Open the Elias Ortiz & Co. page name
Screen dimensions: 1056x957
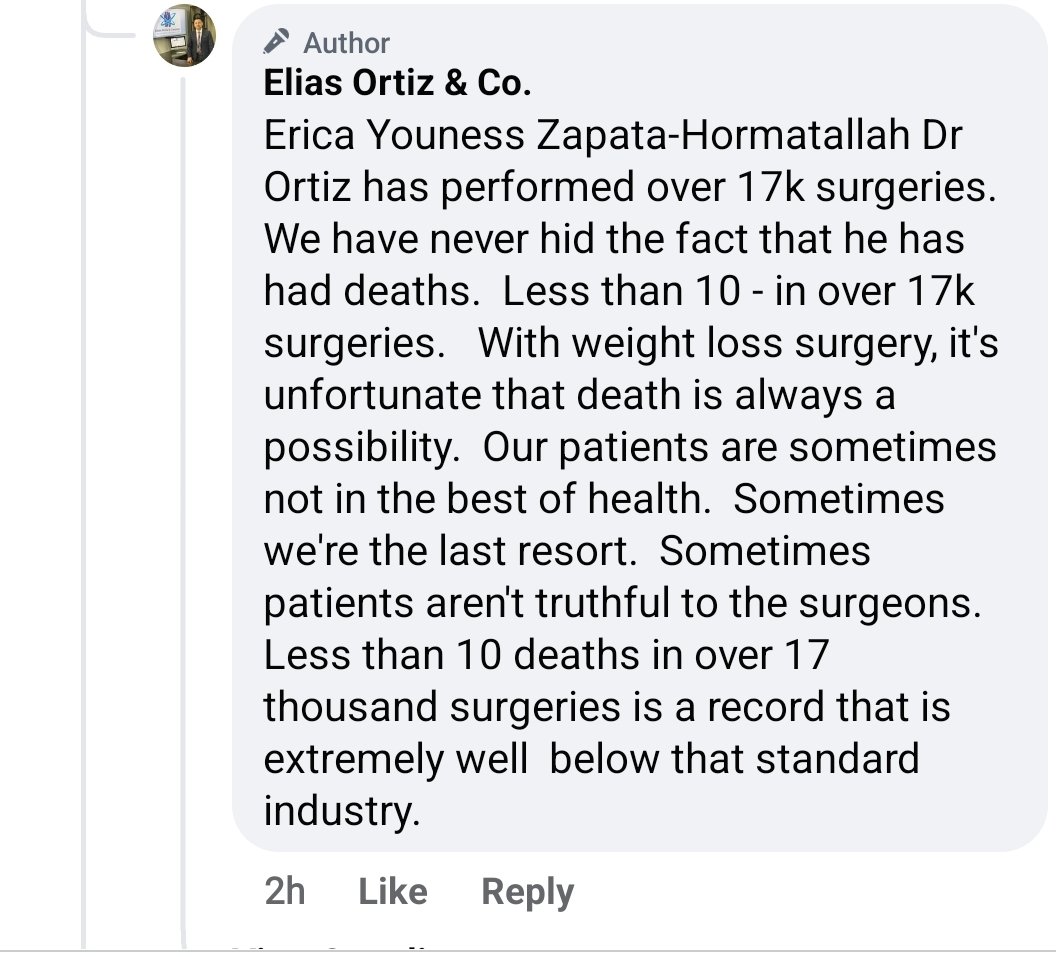(397, 83)
